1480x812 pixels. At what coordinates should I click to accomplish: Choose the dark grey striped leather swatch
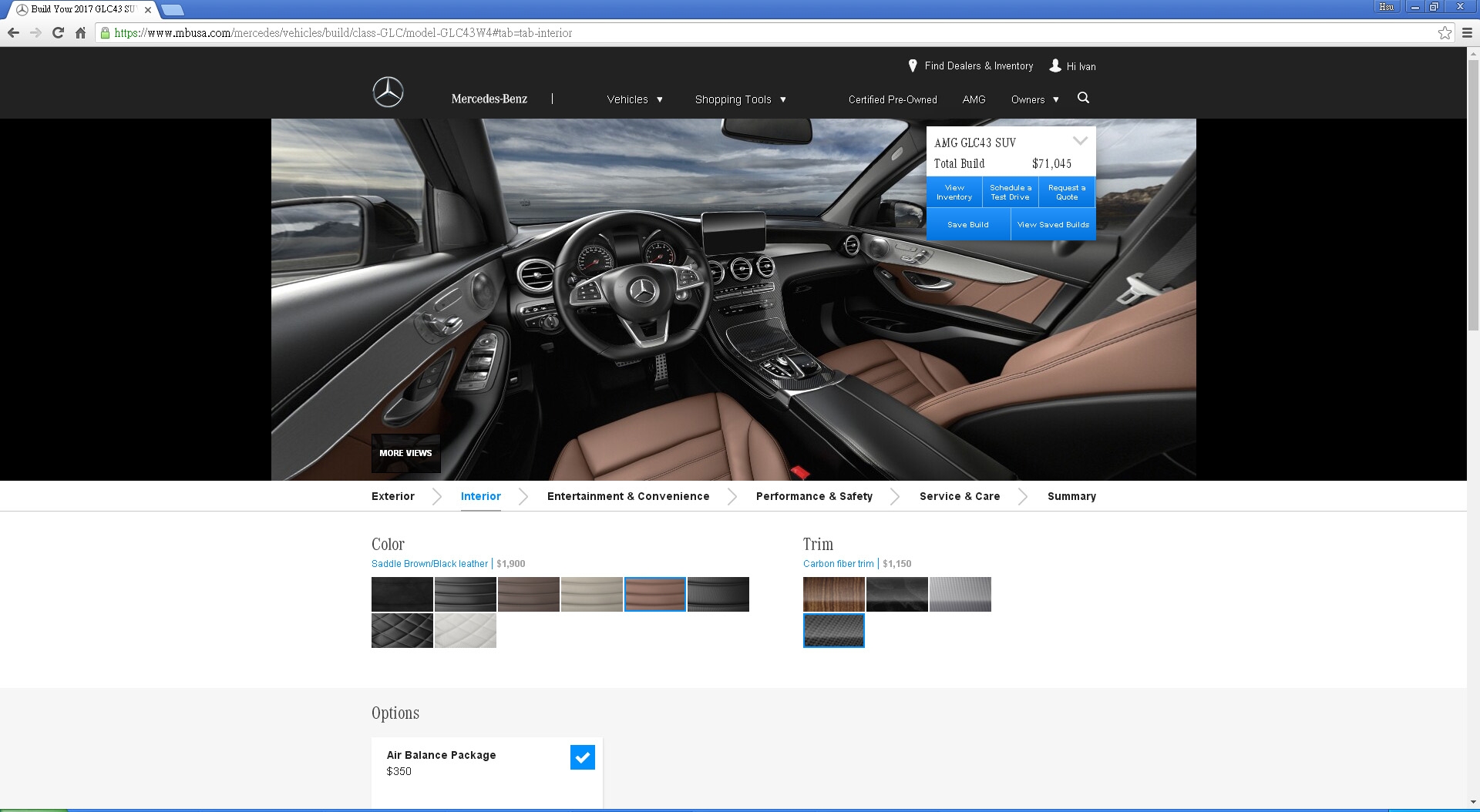click(x=466, y=594)
